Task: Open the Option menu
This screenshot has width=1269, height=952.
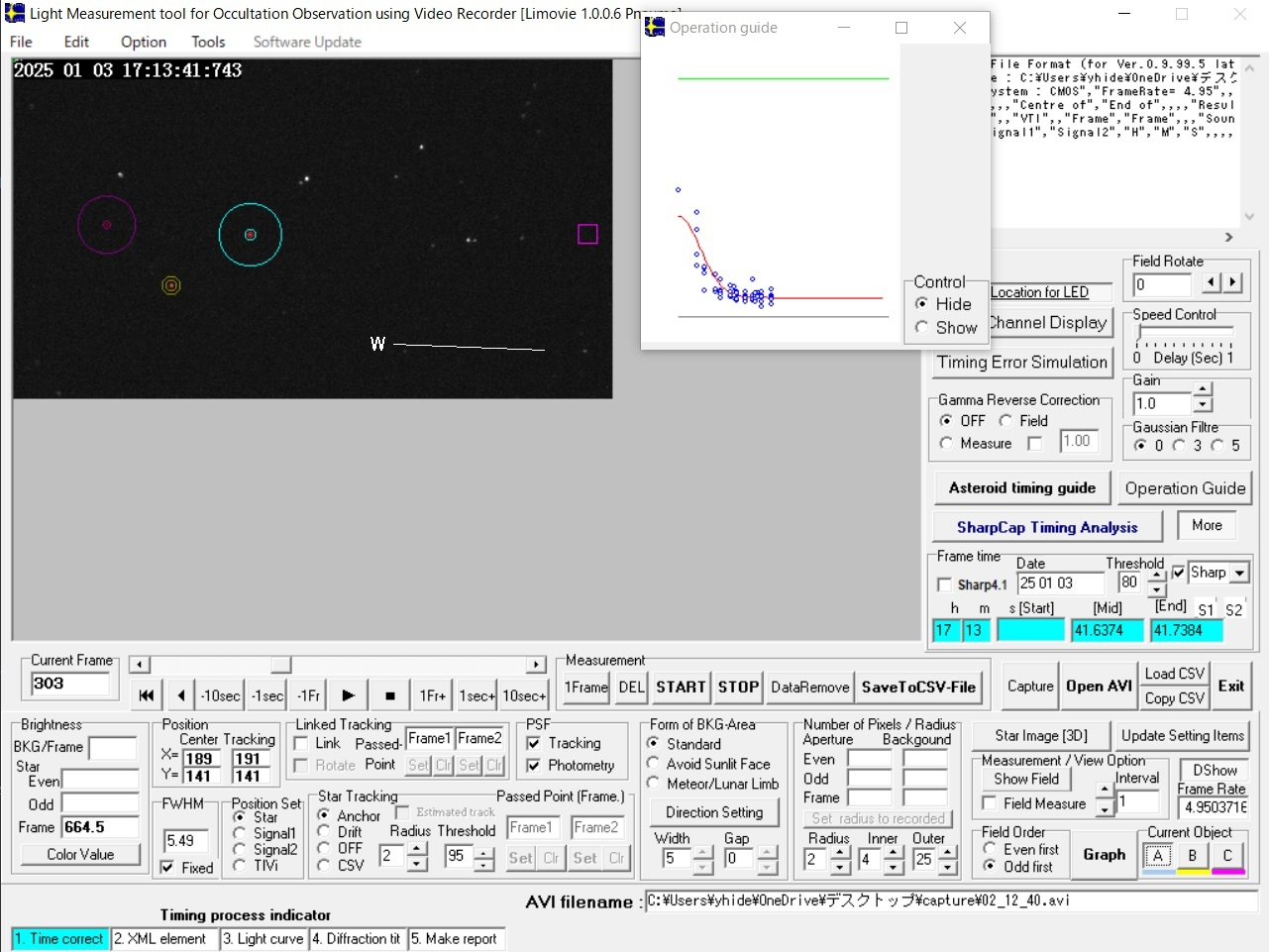Action: (x=143, y=42)
